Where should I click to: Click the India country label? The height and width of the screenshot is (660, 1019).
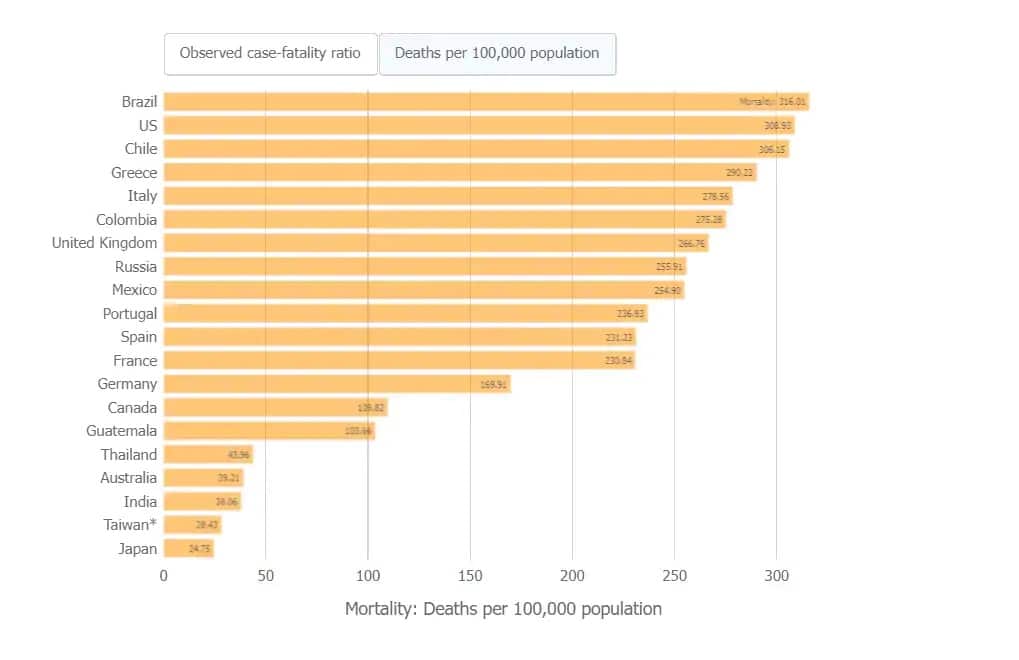pos(140,501)
